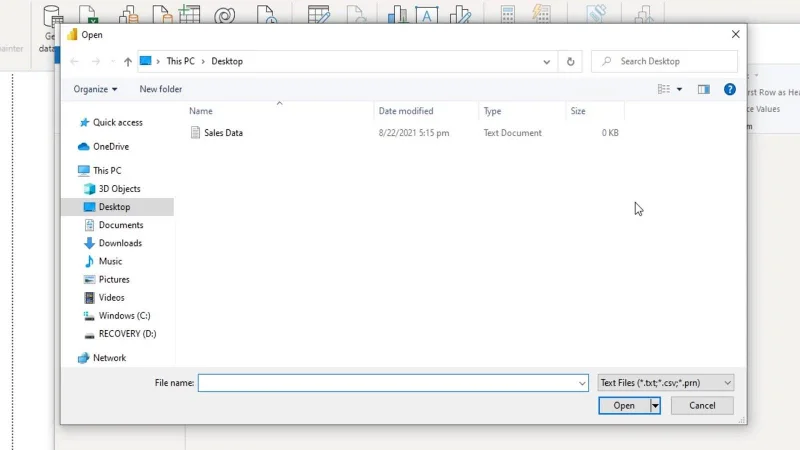Select the Power BI icon in dialog title
Image resolution: width=800 pixels, height=450 pixels.
(72, 35)
